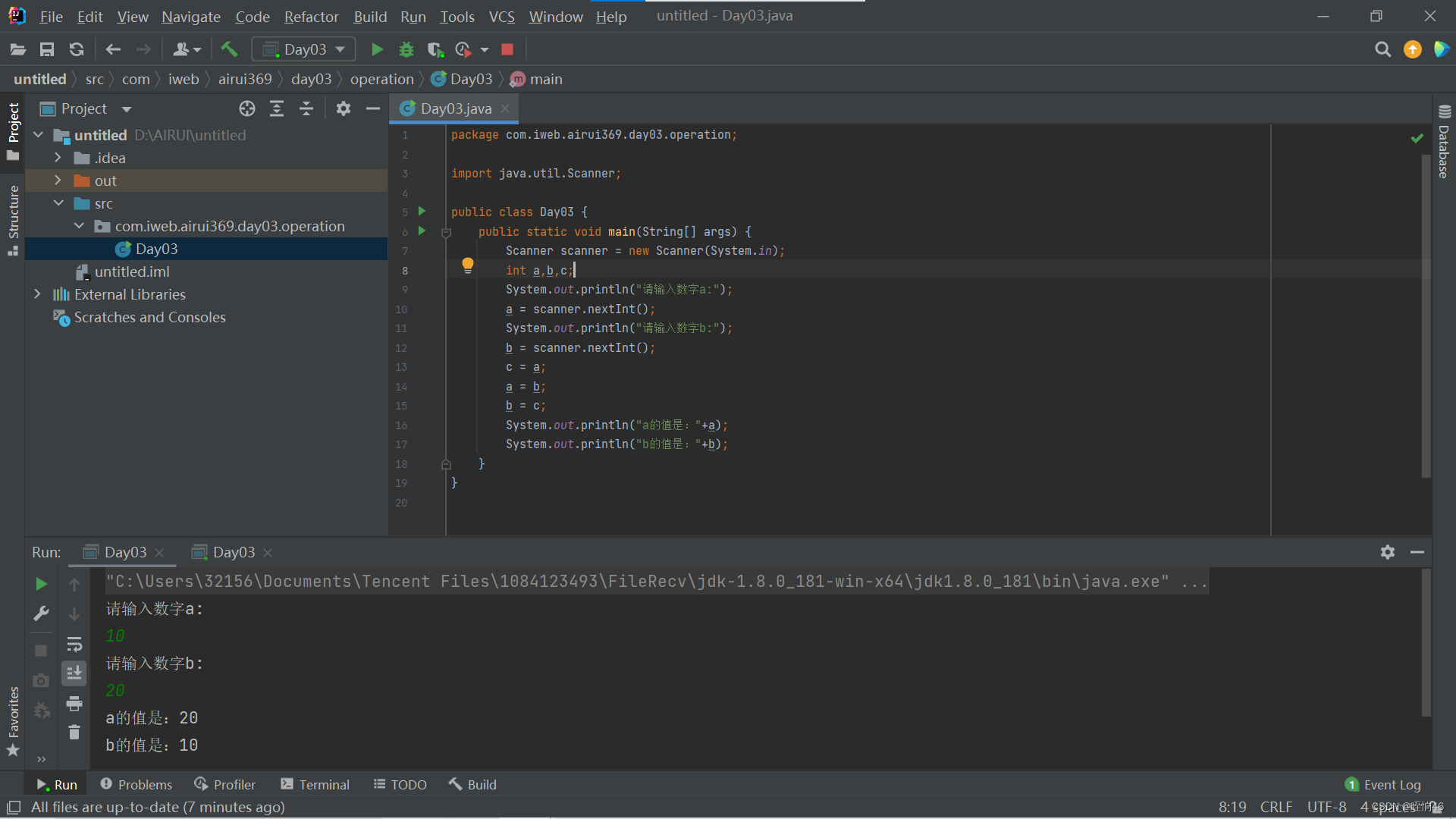Click Select Opened File target icon
This screenshot has height=819, width=1456.
[x=247, y=109]
